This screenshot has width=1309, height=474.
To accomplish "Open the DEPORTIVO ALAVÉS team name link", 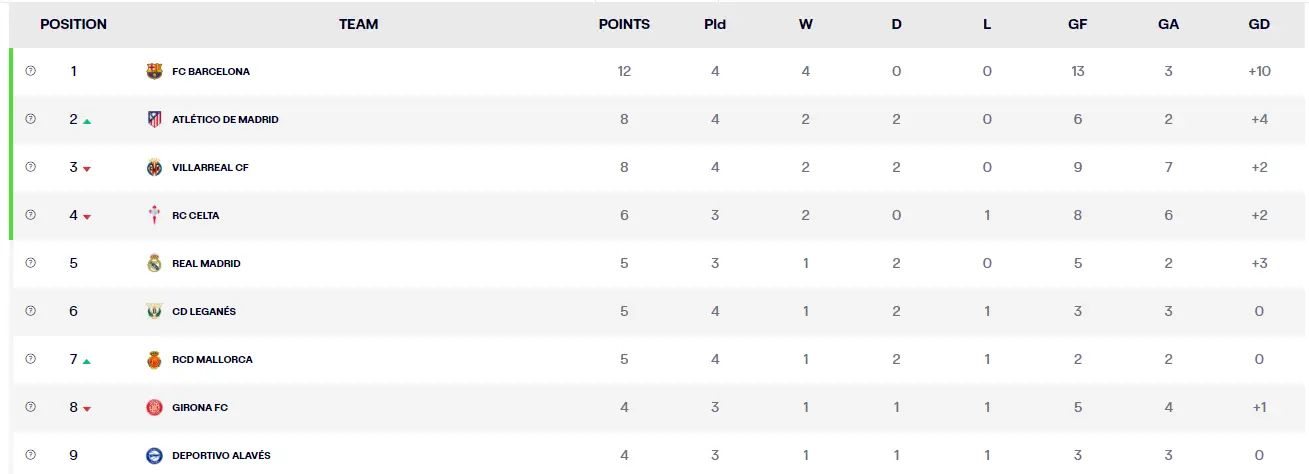I will tap(221, 456).
